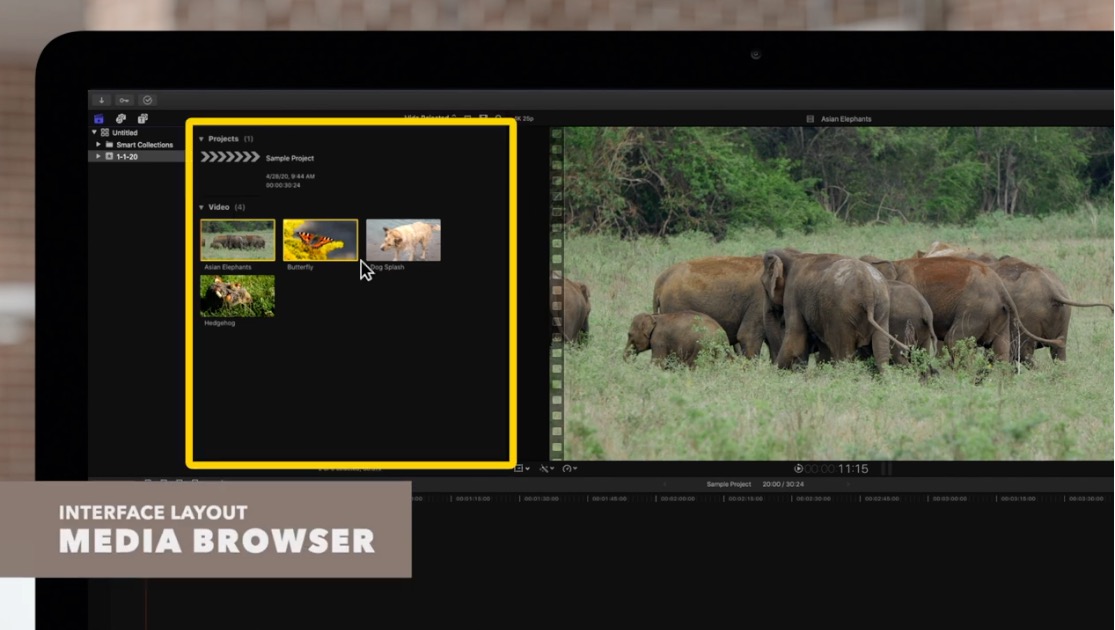1115x630 pixels.
Task: Click the 00:03:00:00 mark on timeline ruler
Action: pyautogui.click(x=949, y=499)
